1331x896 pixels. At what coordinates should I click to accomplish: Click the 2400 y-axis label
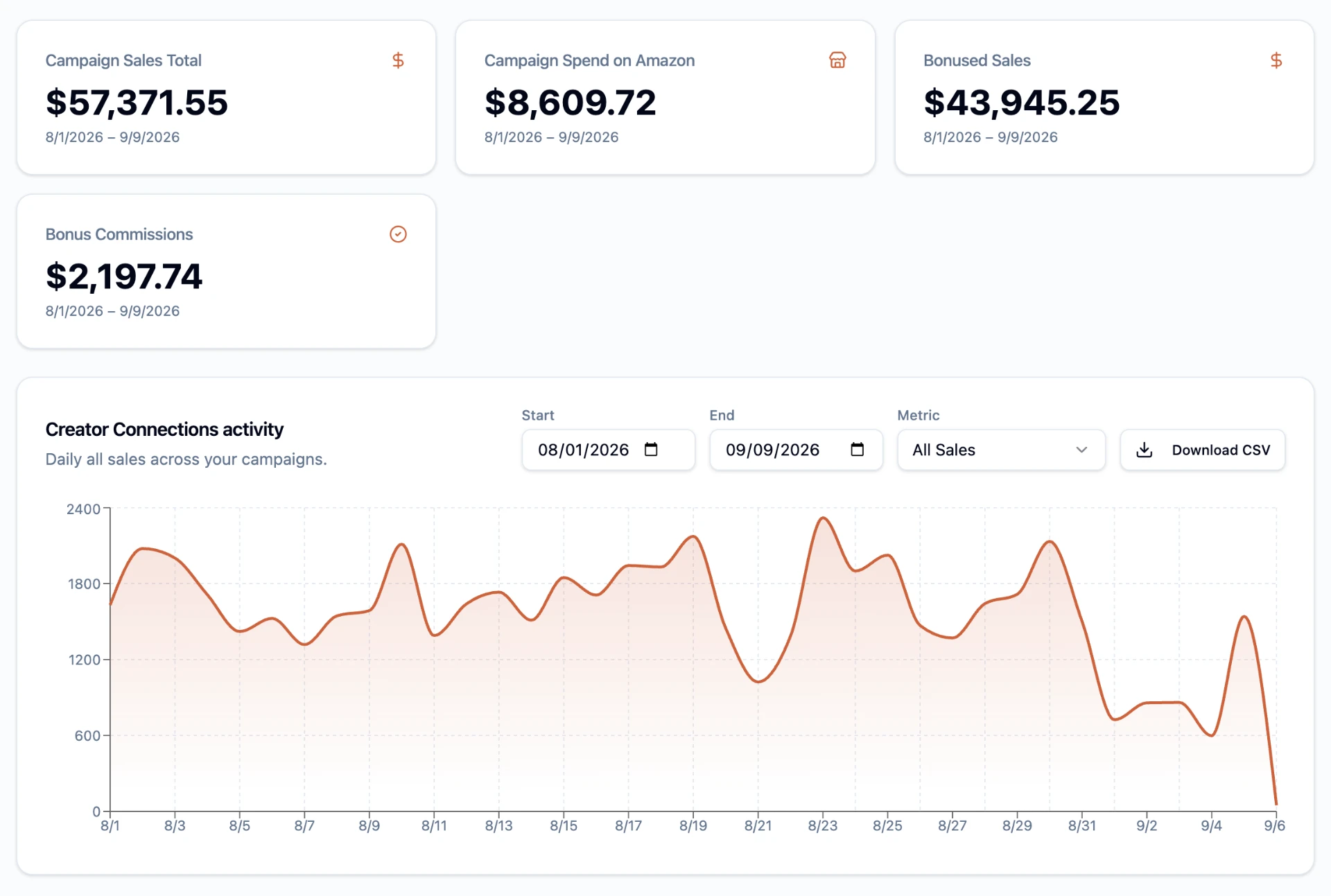pos(83,509)
